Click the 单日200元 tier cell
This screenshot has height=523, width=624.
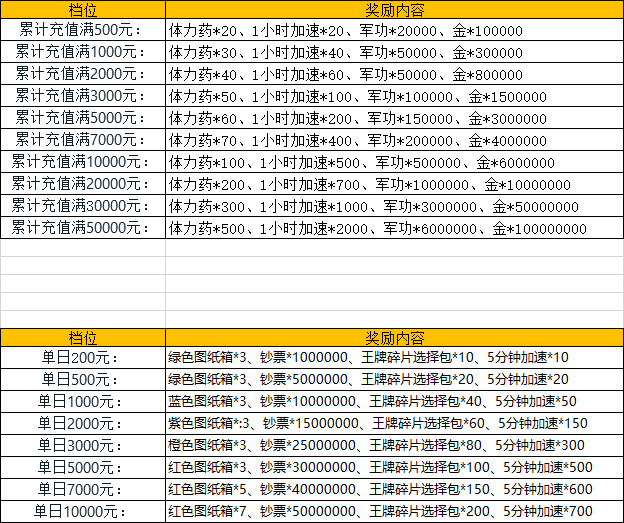[82, 357]
